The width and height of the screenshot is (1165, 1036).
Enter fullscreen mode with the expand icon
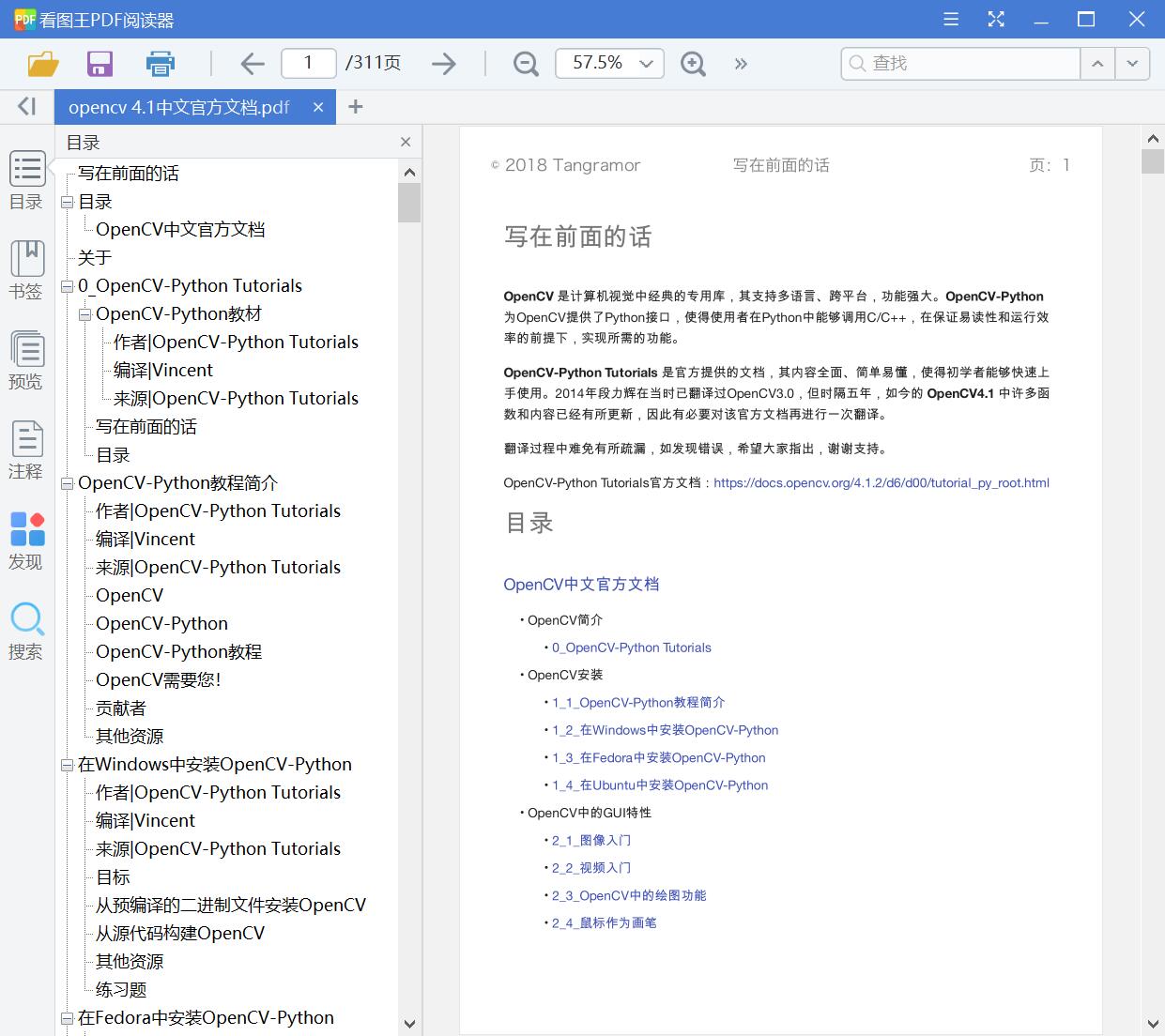point(995,18)
